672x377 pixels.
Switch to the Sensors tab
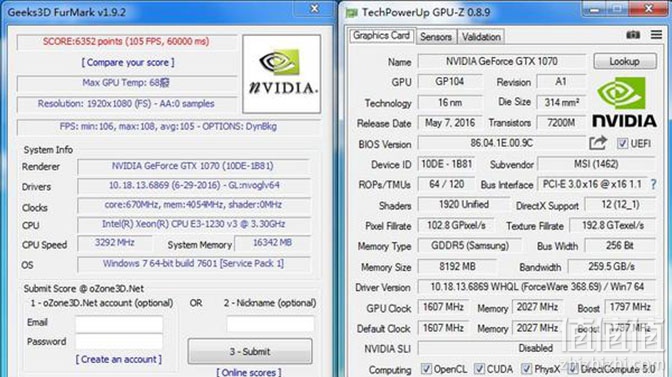(x=436, y=37)
